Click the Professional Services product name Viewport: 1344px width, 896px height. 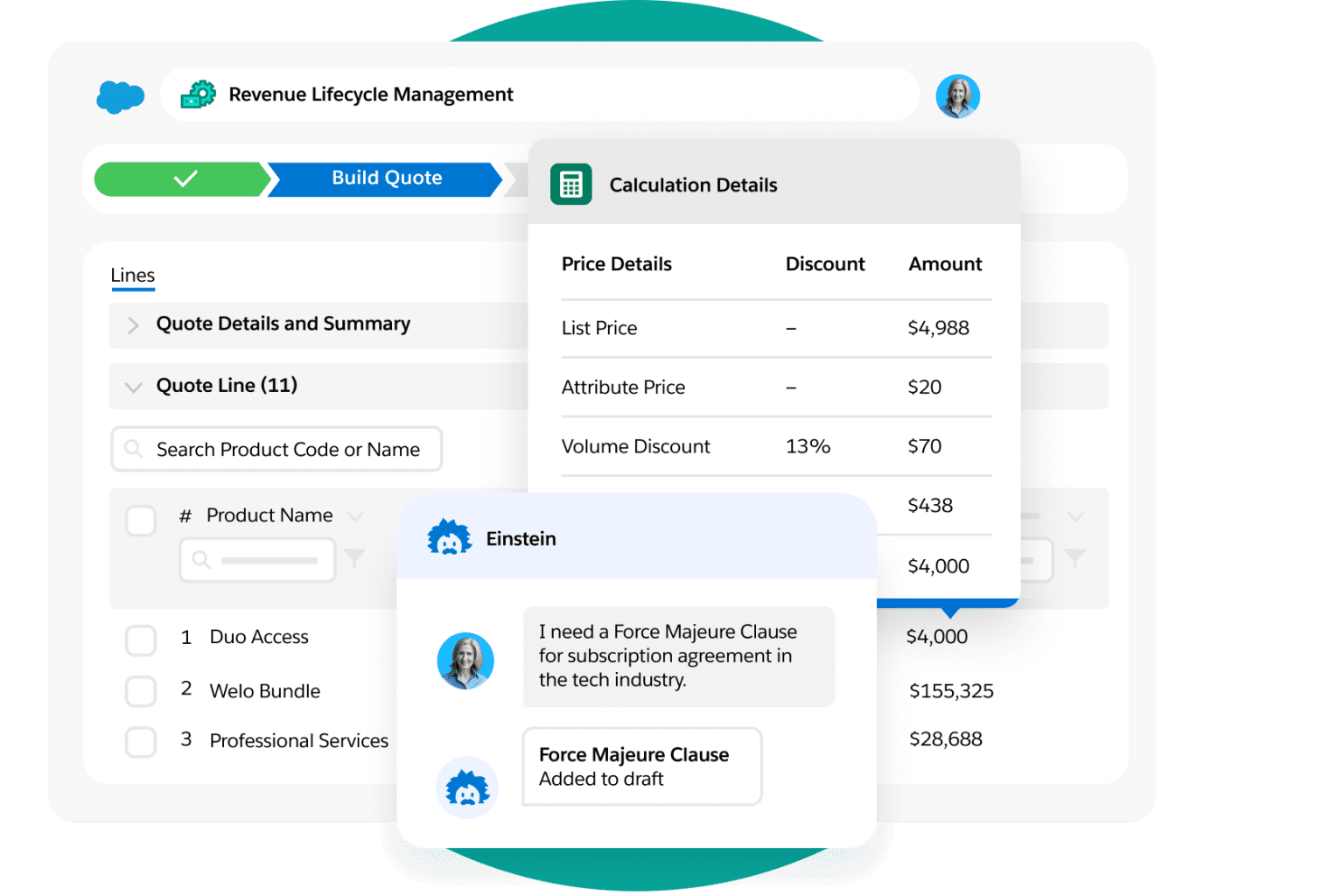(x=299, y=741)
